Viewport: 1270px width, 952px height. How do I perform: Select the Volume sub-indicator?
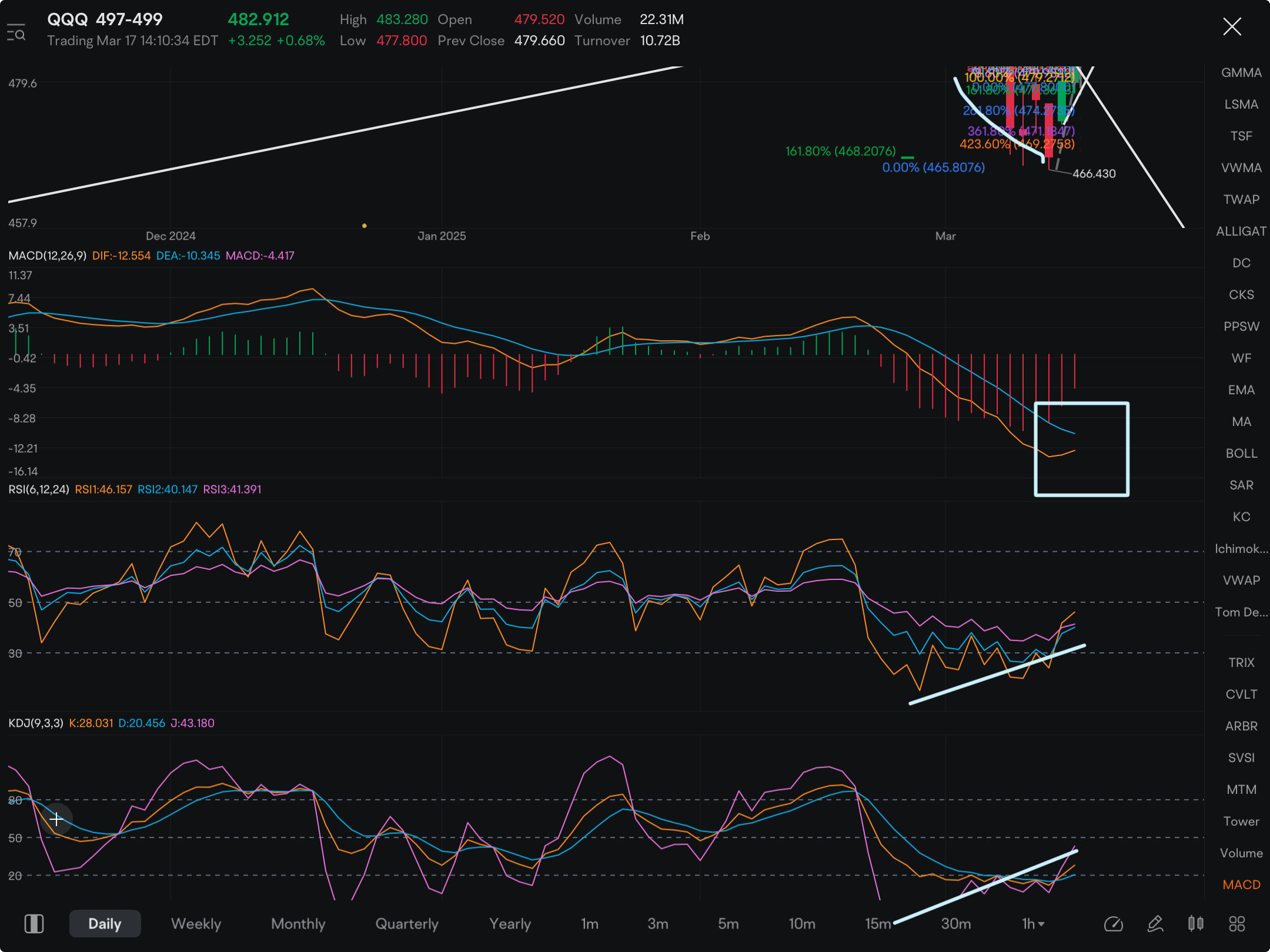point(1241,853)
